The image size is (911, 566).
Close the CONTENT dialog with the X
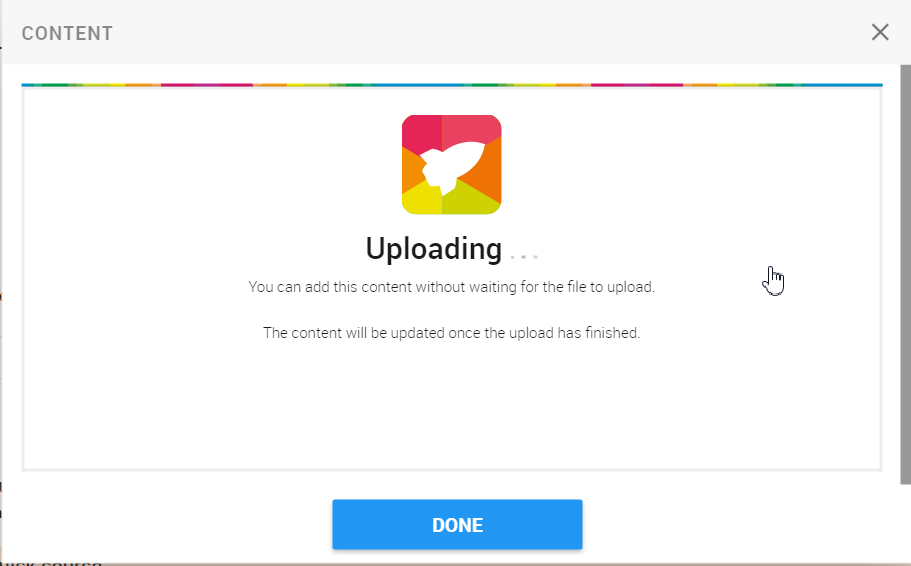[880, 33]
